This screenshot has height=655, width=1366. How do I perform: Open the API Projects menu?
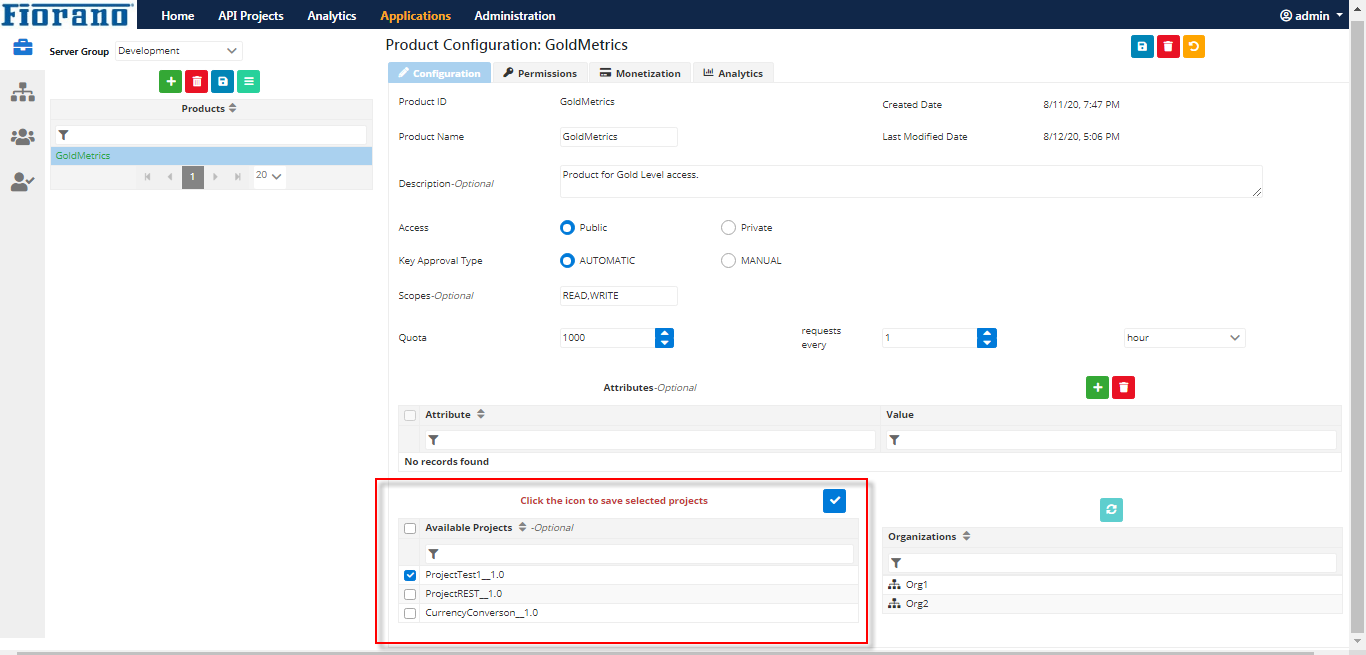click(x=251, y=15)
